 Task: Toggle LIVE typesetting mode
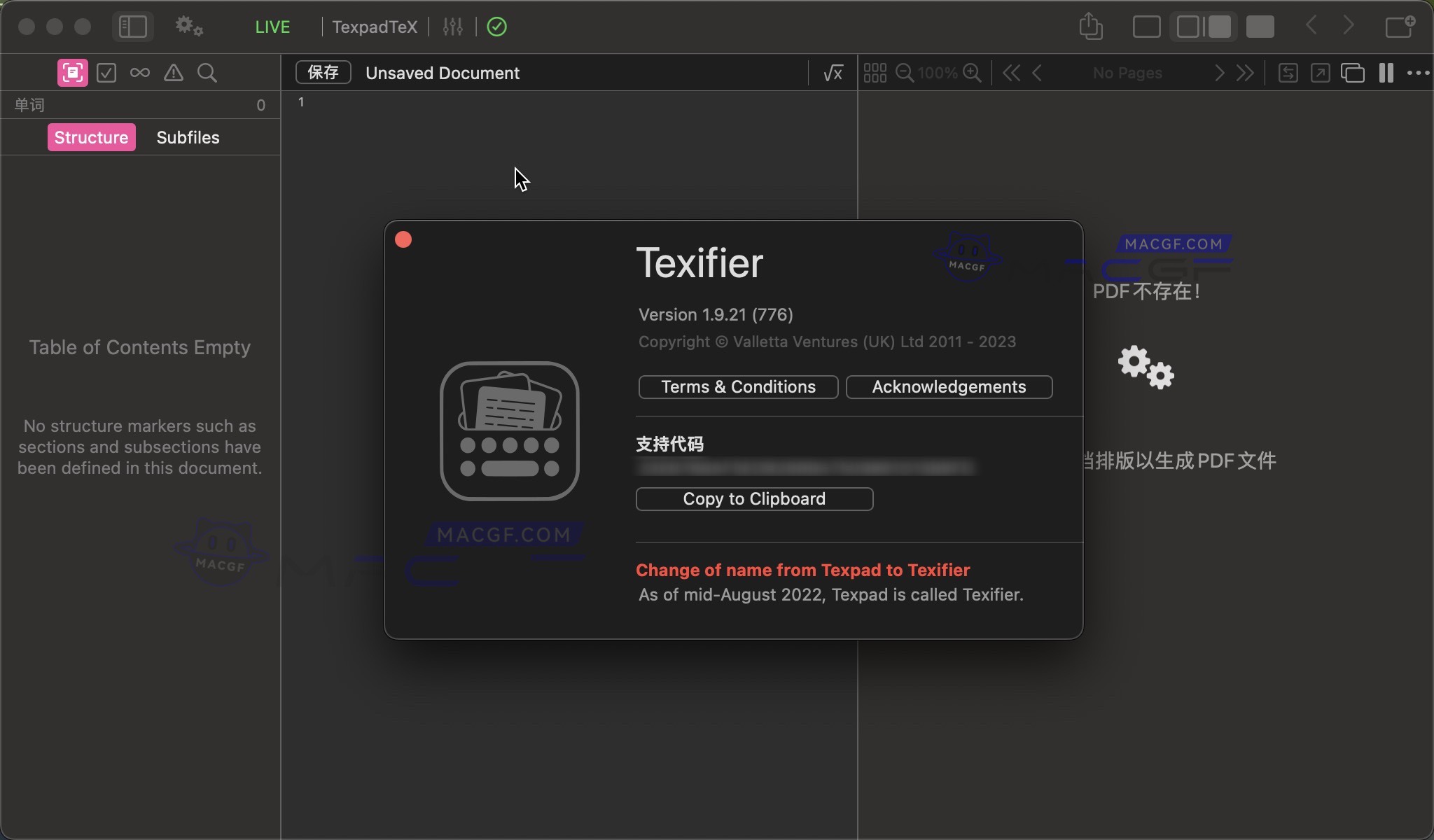[x=272, y=27]
